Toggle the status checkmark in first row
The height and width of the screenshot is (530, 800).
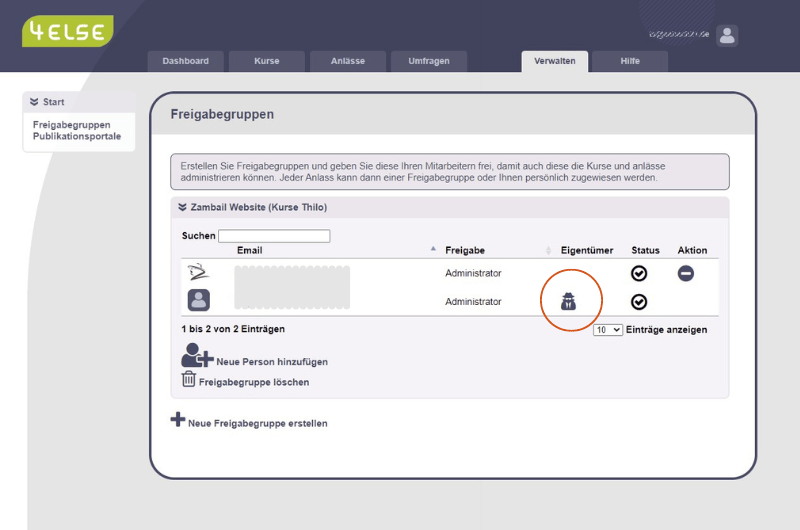[639, 273]
